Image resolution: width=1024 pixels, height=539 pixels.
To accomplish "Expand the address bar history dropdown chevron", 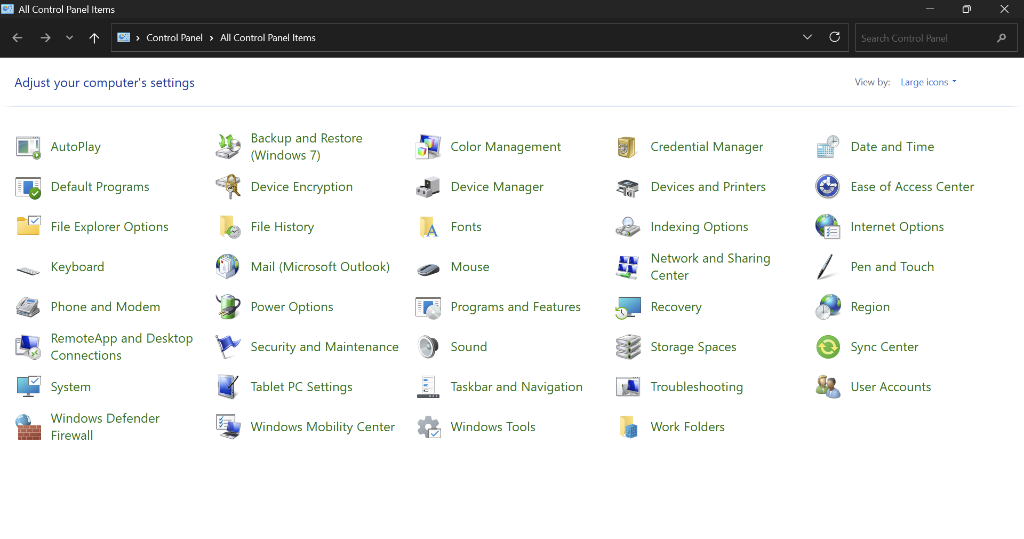I will click(807, 37).
